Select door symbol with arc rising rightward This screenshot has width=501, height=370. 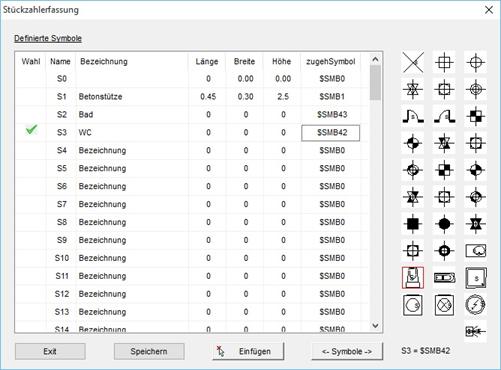tap(444, 116)
